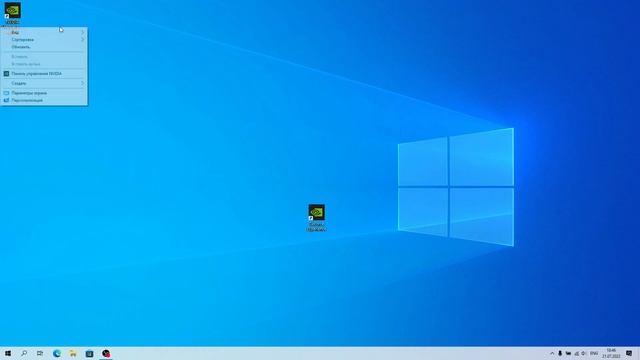Open taskbar Search magnifier
This screenshot has height=360, width=640.
click(24, 353)
